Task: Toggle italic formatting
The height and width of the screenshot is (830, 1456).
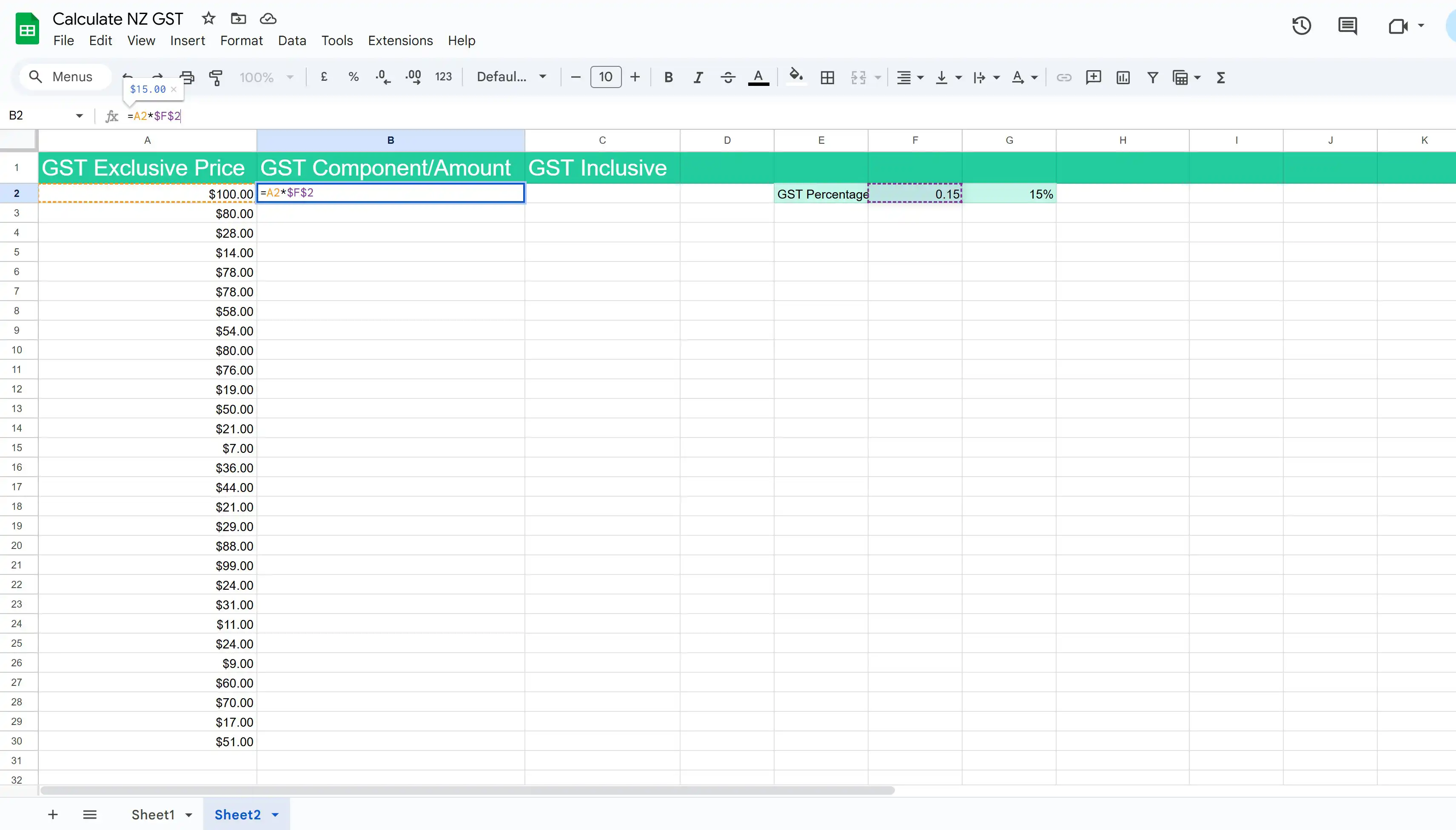Action: click(x=698, y=77)
